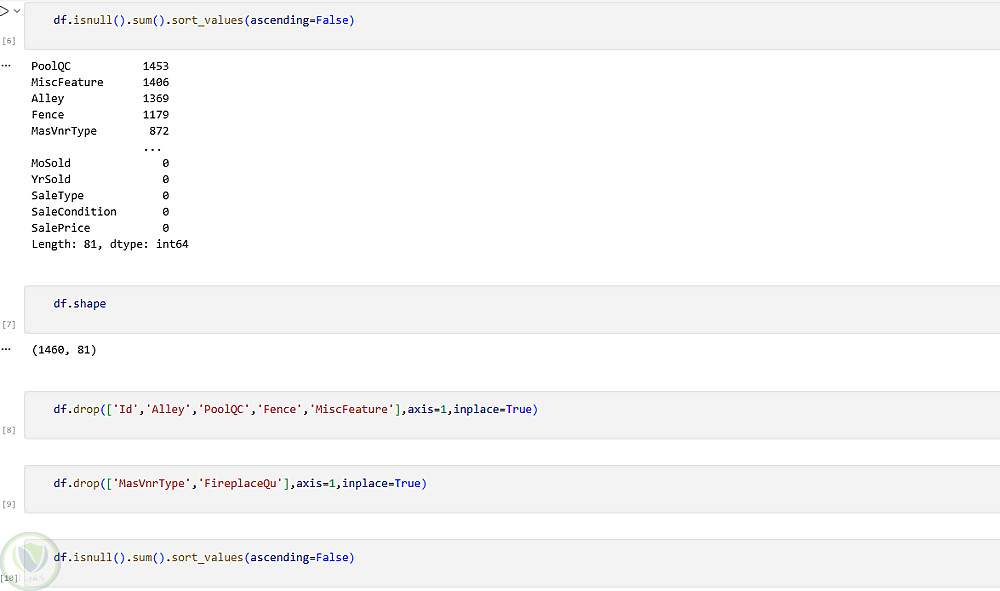
Task: Focus the topmost df.isnull() code cell
Action: coord(500,21)
